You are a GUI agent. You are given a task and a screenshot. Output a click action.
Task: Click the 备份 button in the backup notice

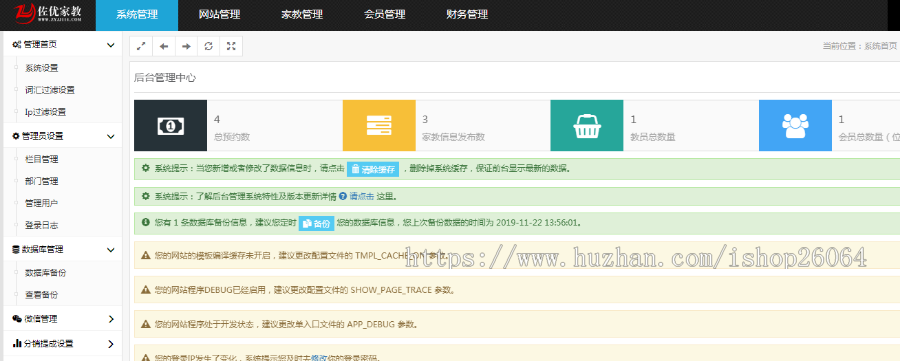coord(316,224)
